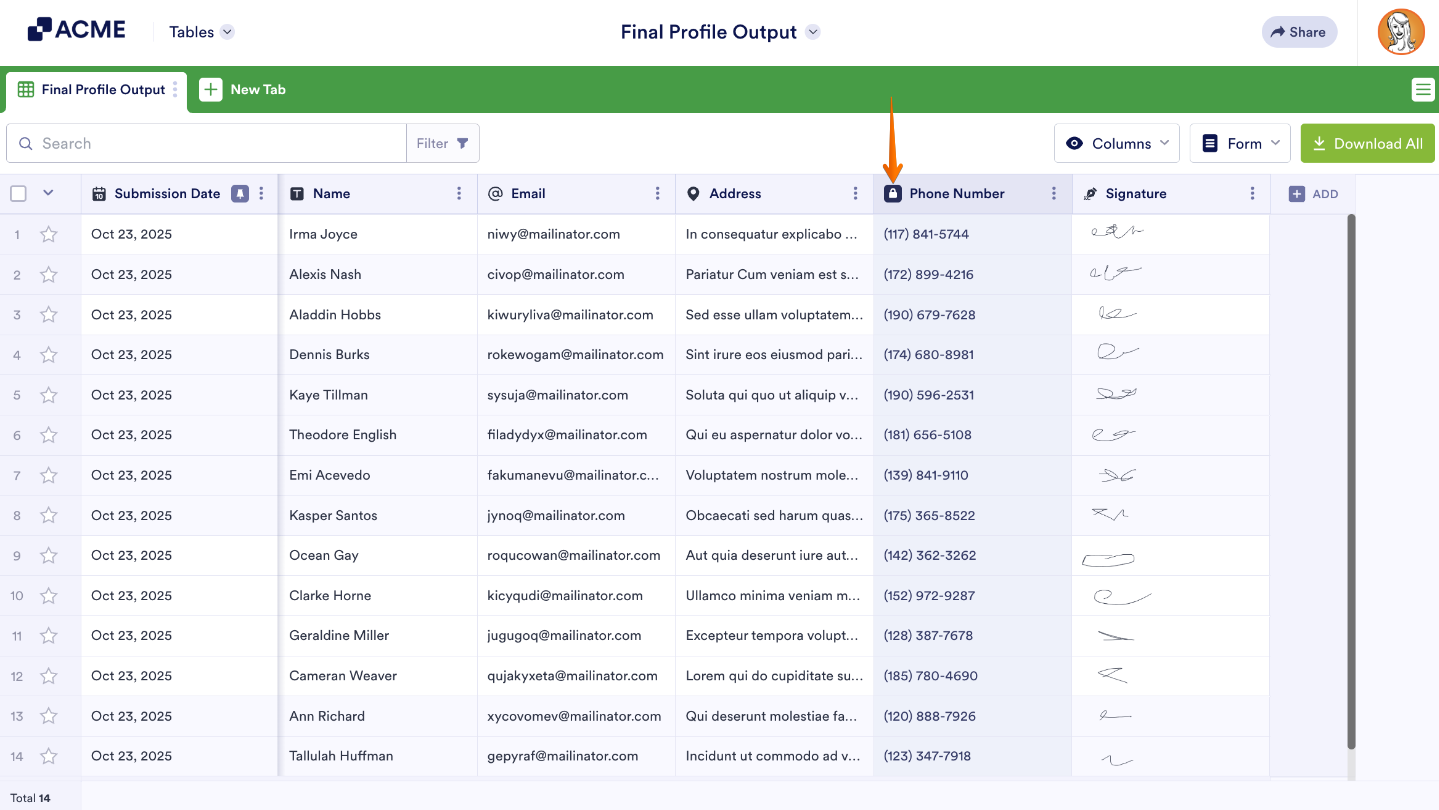Expand the Final Profile Output title chevron
Screen dimensions: 1439x810
pos(812,31)
